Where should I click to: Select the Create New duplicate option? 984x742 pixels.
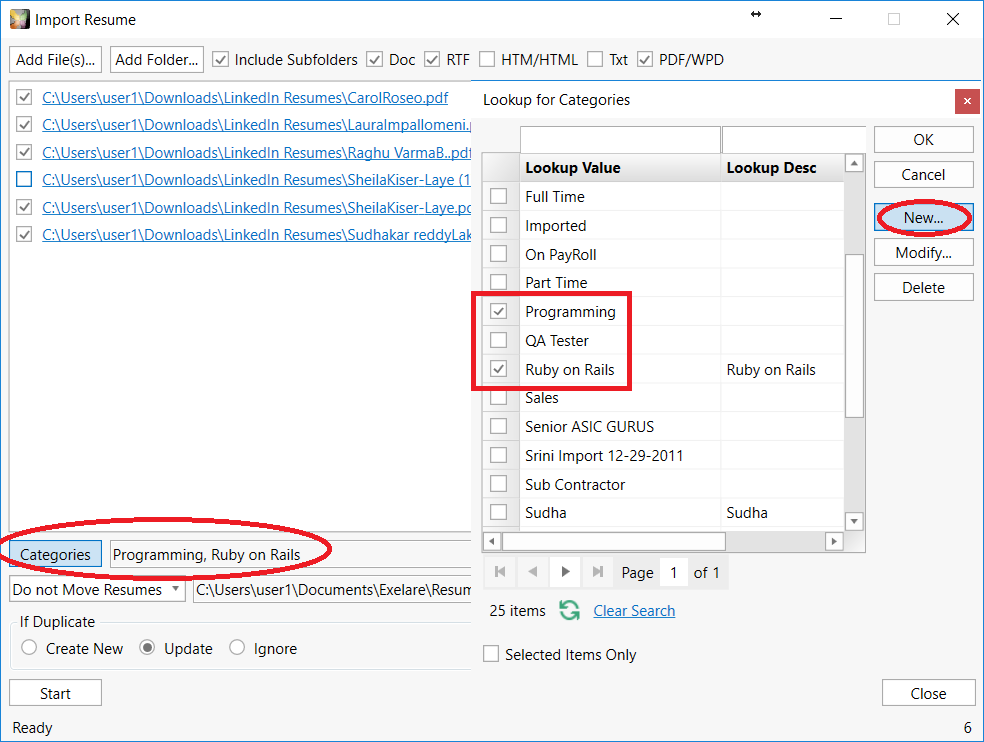pos(29,647)
